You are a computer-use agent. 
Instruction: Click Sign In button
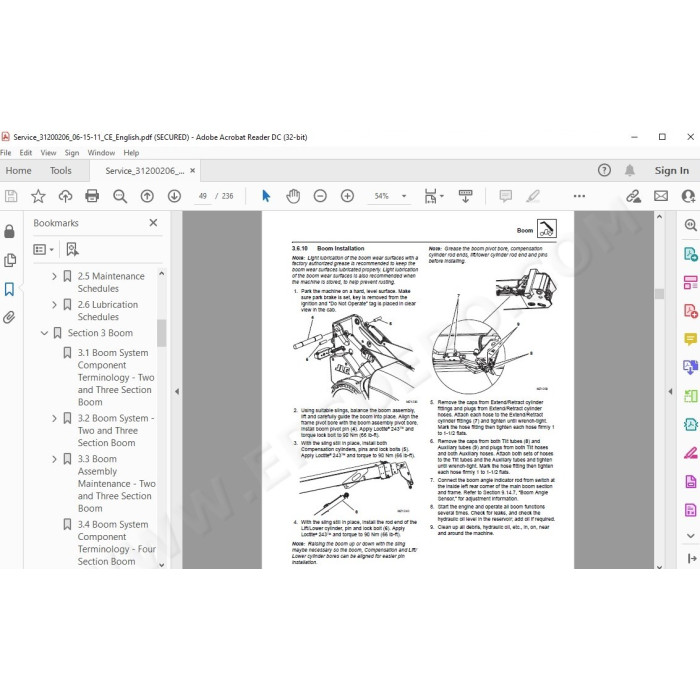671,171
